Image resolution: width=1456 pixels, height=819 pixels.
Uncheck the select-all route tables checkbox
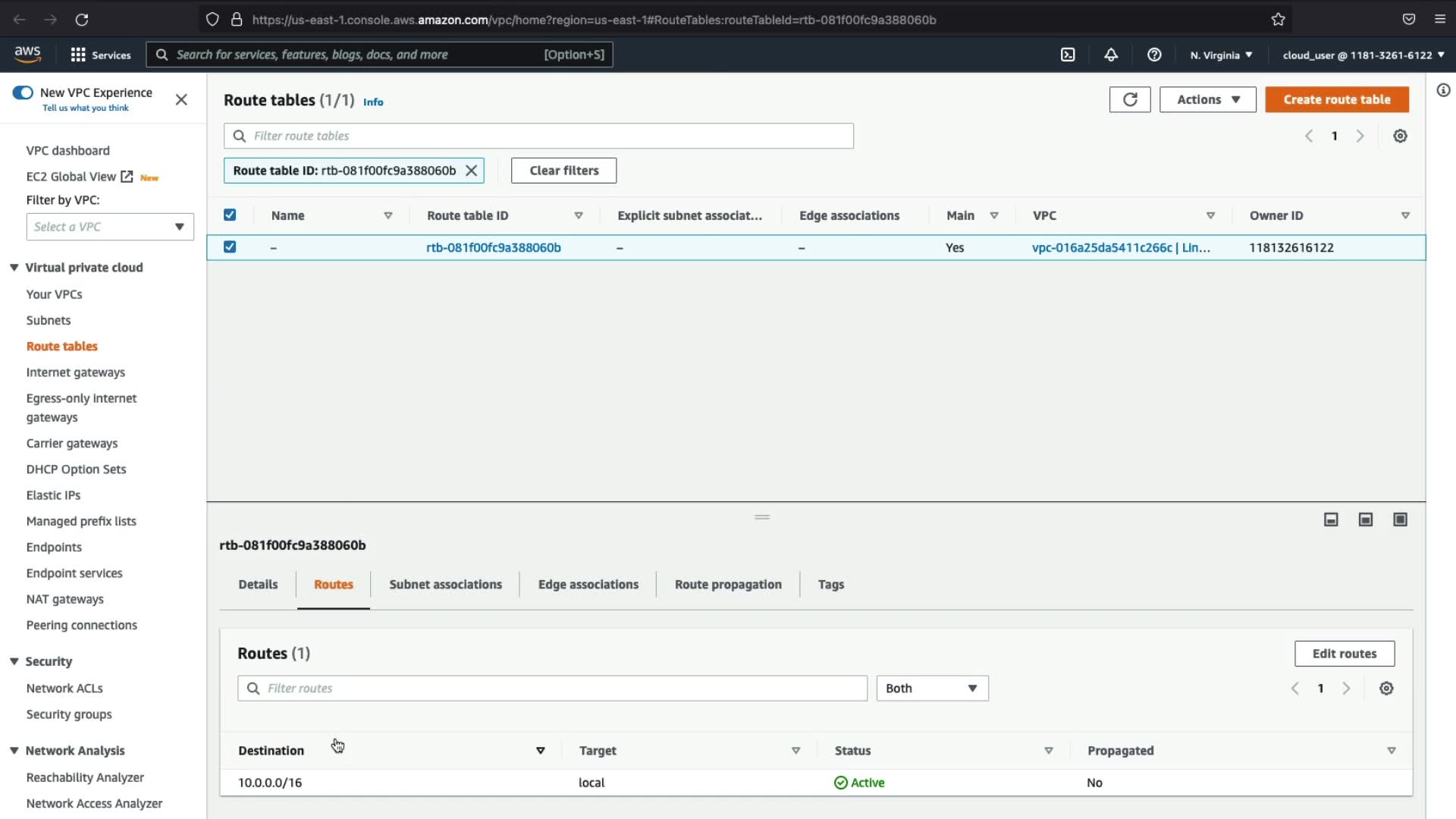click(230, 215)
